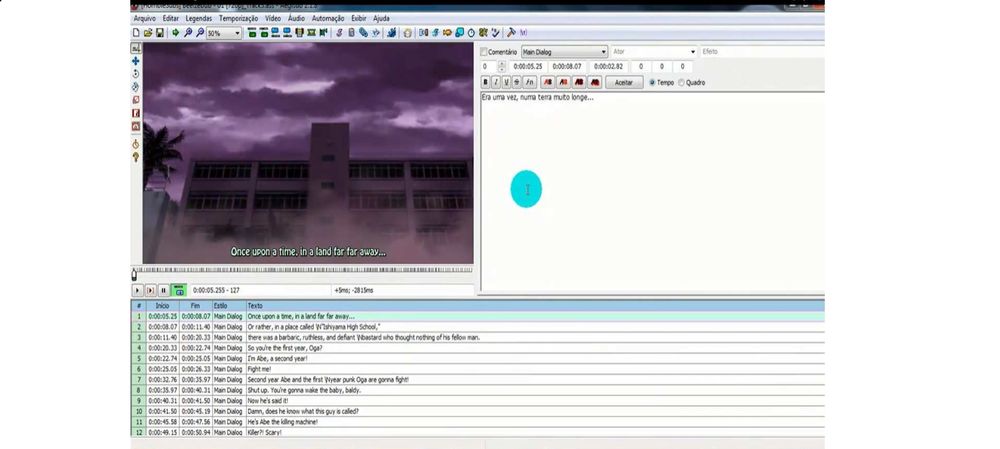
Task: Open the Shift Times tool
Action: tap(422, 33)
